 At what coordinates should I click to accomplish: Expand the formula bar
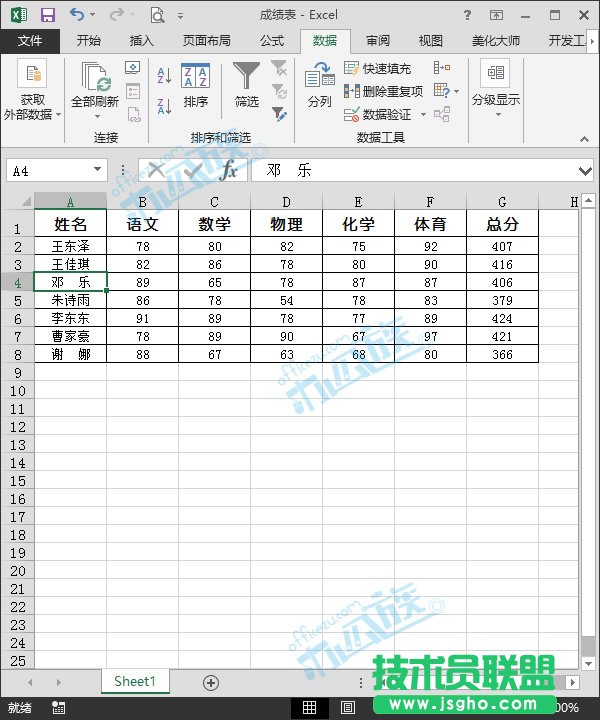(585, 171)
